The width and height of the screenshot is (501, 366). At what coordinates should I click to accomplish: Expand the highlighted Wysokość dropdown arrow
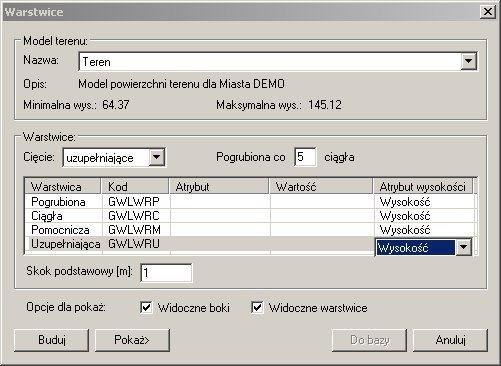tap(463, 248)
